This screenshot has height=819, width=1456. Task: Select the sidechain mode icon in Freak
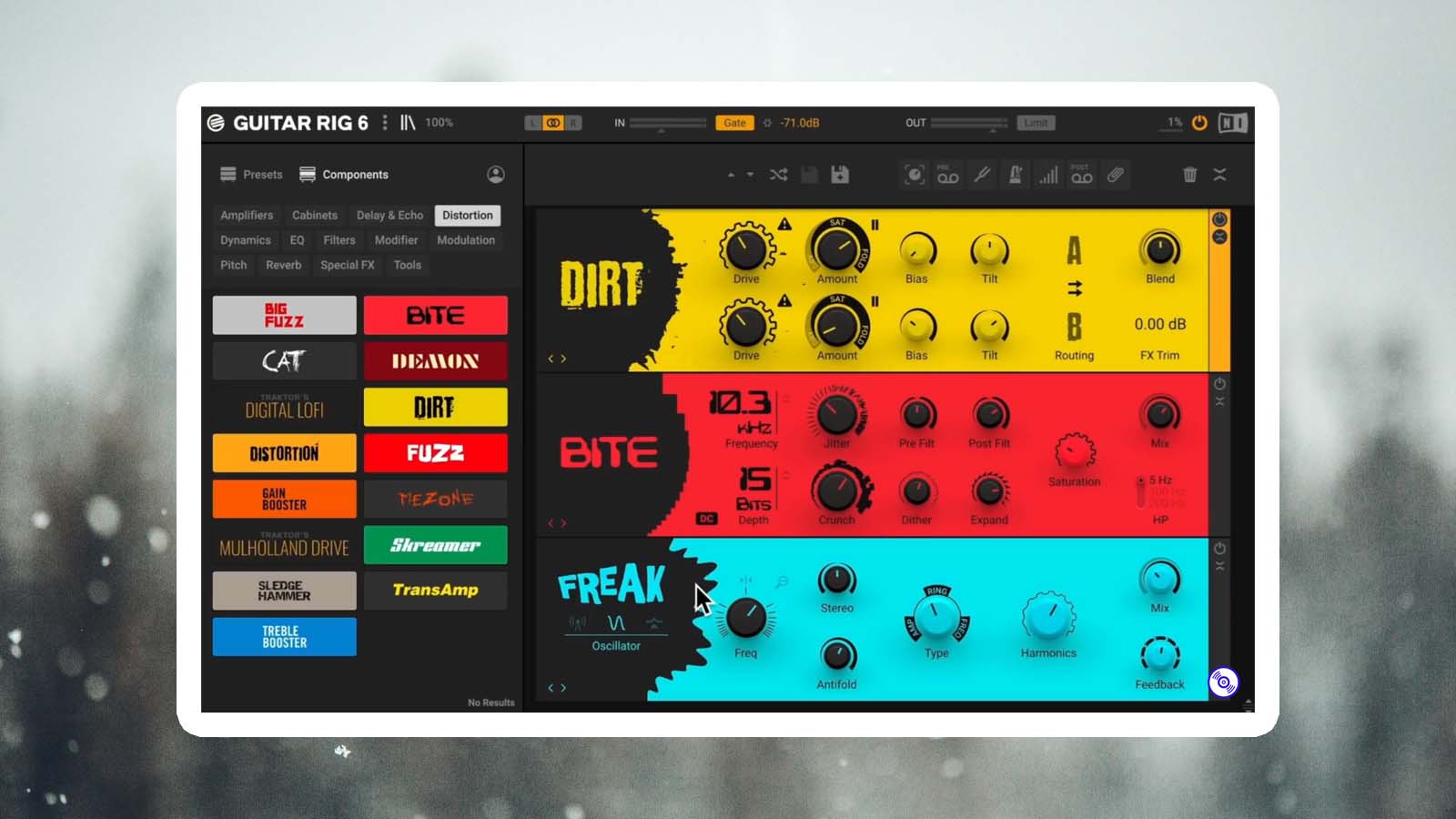point(653,623)
